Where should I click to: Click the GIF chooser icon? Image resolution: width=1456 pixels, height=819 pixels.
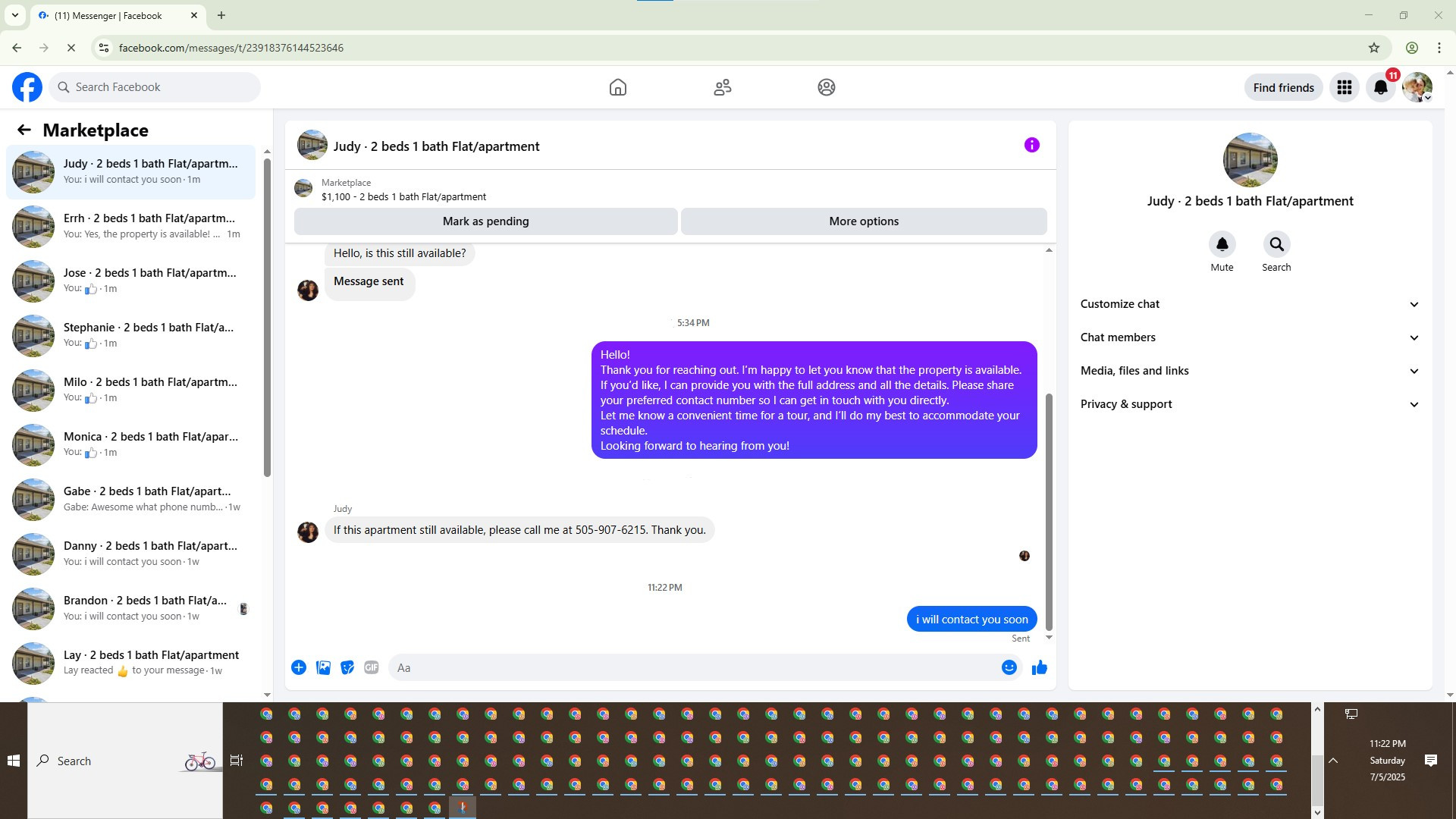pyautogui.click(x=371, y=667)
